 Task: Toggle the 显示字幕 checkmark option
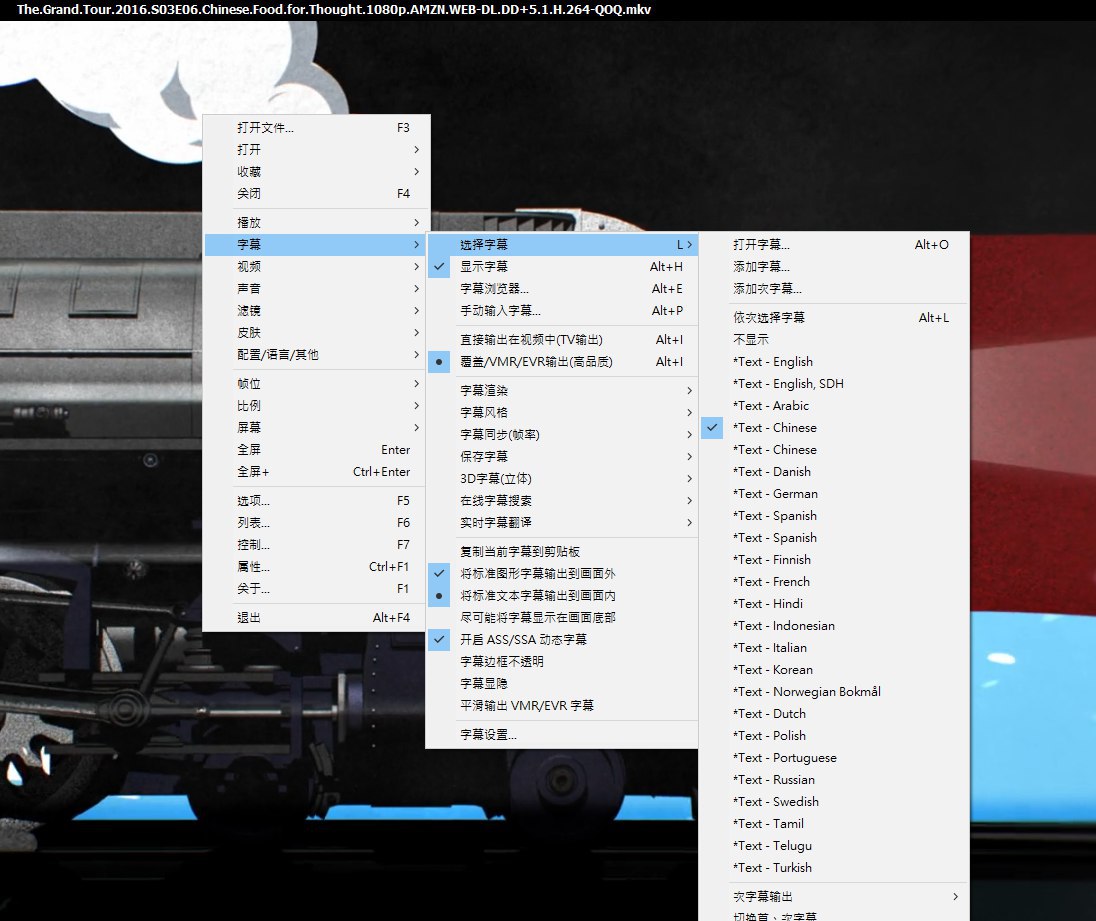point(484,267)
